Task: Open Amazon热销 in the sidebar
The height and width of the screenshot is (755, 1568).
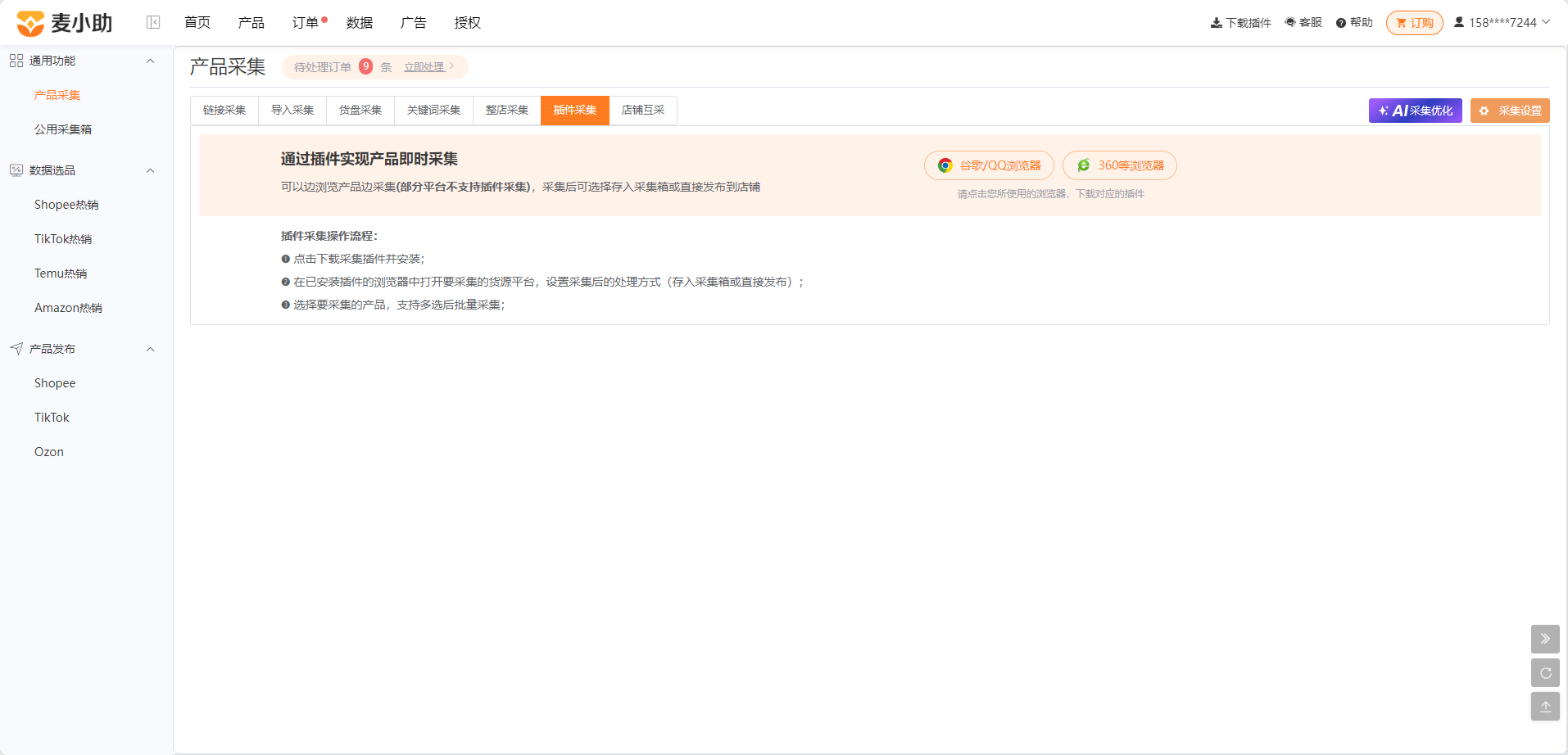Action: 68,308
